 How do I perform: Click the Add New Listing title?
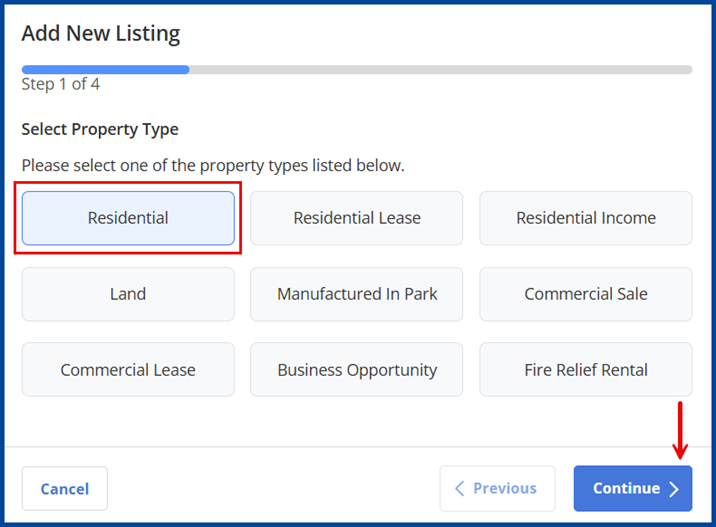point(100,33)
